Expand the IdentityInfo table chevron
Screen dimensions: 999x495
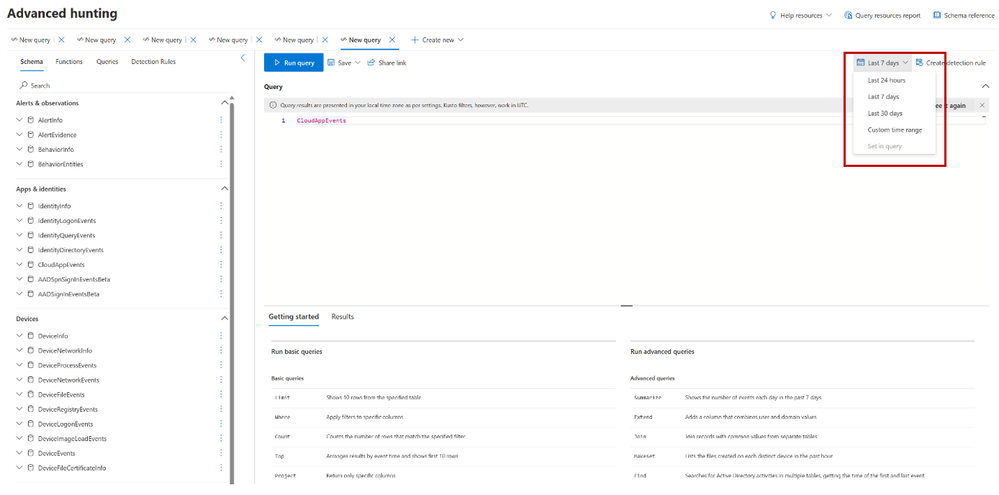pos(20,206)
